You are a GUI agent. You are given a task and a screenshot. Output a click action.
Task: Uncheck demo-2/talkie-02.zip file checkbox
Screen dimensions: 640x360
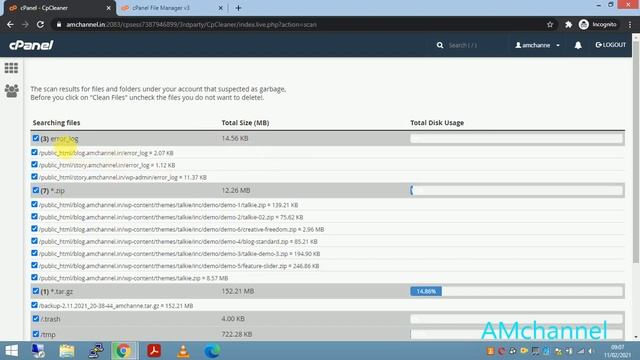click(x=34, y=216)
